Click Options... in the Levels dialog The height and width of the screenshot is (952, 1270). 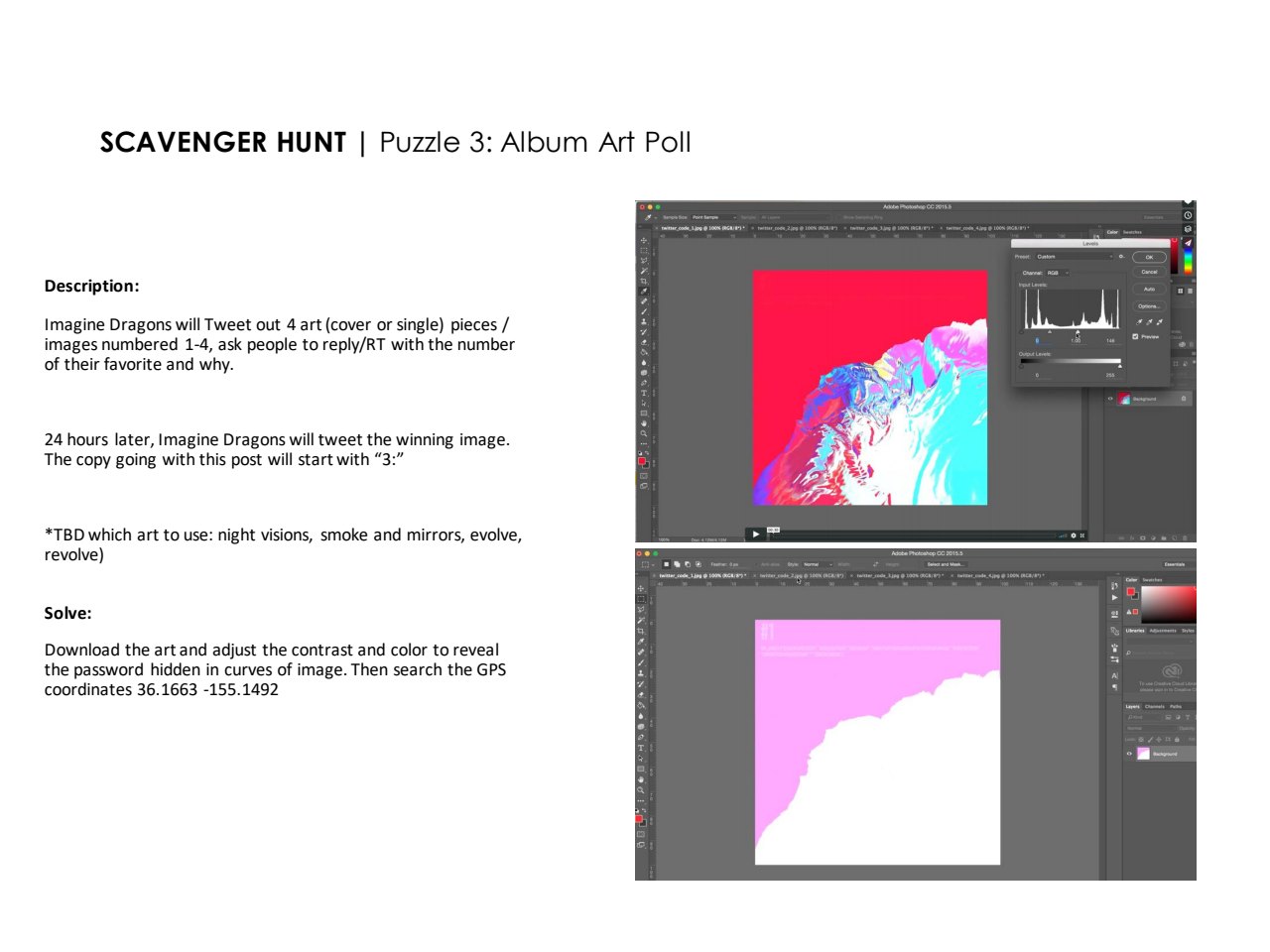1149,306
